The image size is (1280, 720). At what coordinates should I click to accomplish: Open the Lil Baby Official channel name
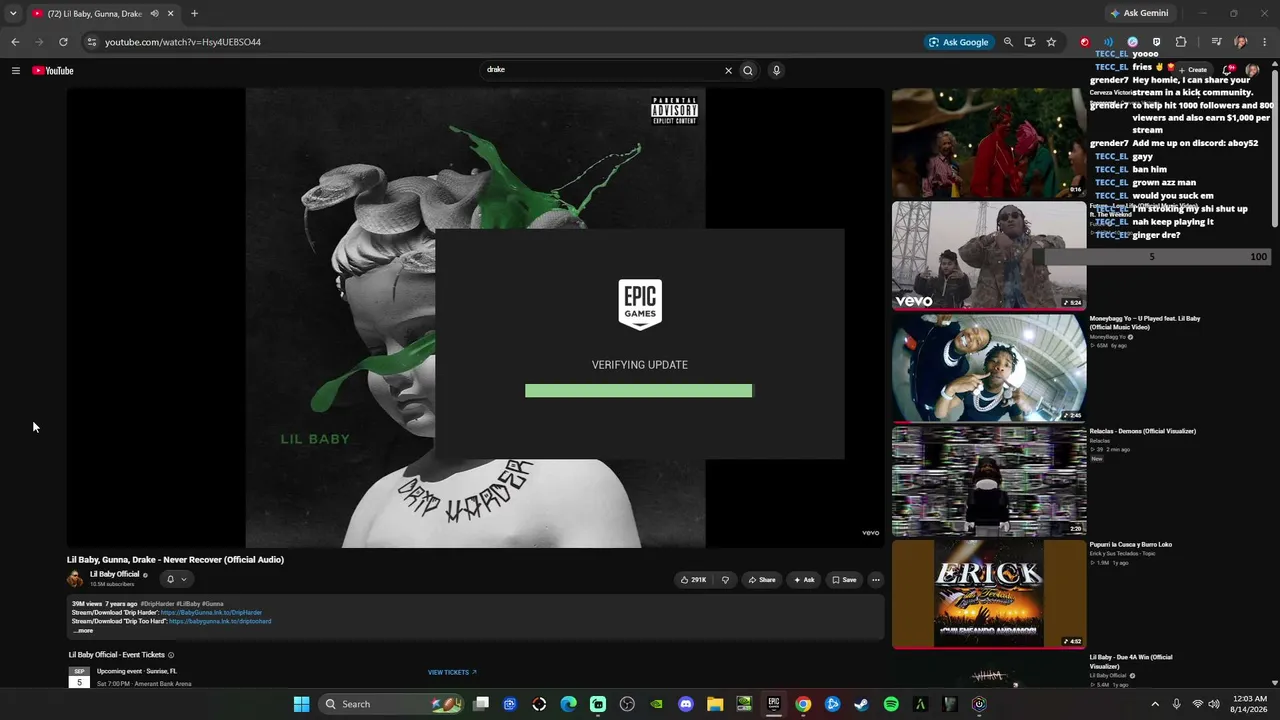tap(115, 574)
